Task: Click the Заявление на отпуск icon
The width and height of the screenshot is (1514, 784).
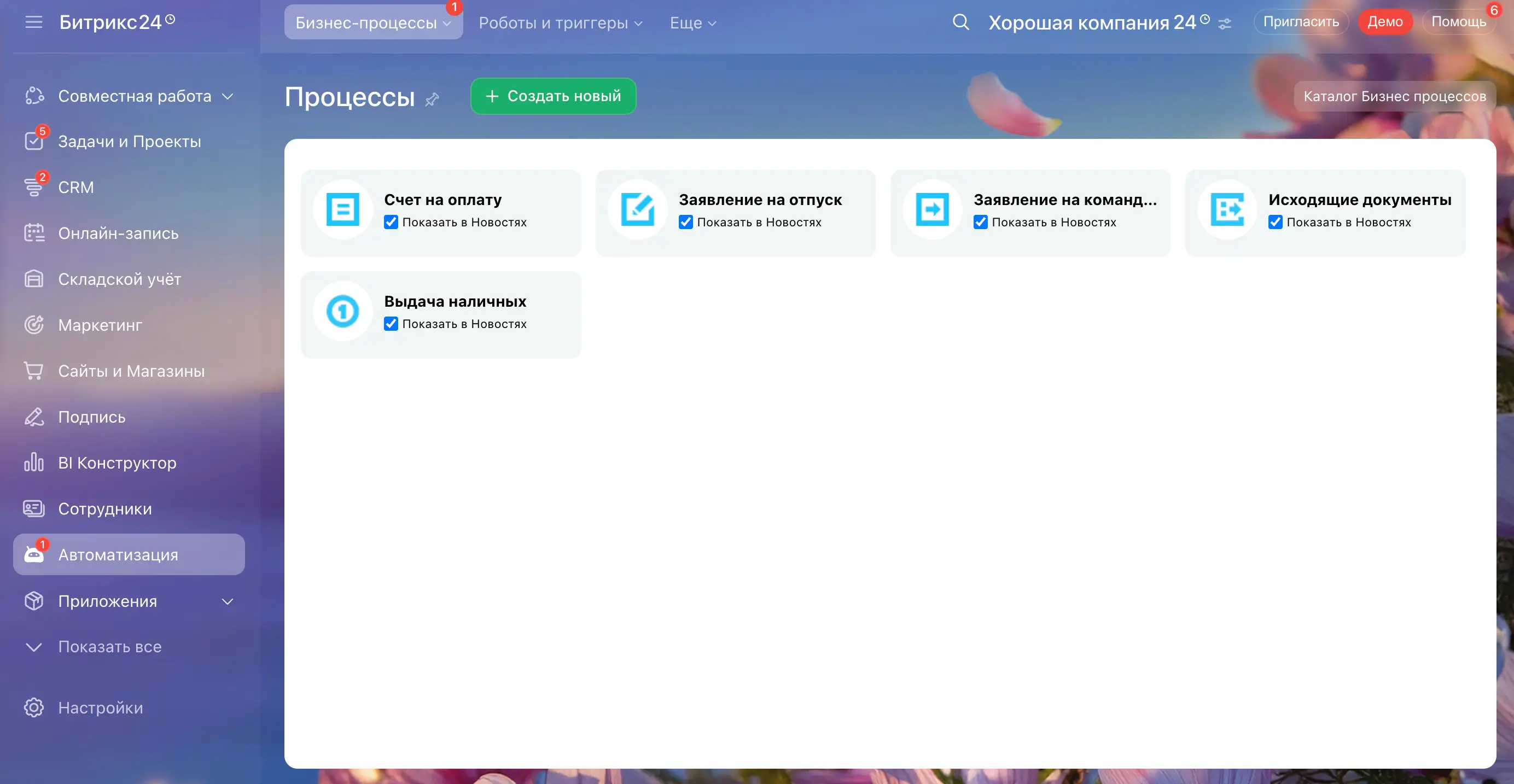Action: pyautogui.click(x=637, y=209)
